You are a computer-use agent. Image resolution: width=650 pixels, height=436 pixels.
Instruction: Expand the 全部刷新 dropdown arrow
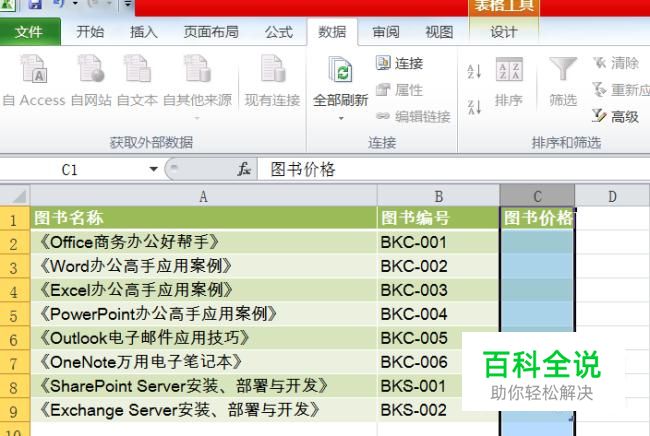point(341,119)
